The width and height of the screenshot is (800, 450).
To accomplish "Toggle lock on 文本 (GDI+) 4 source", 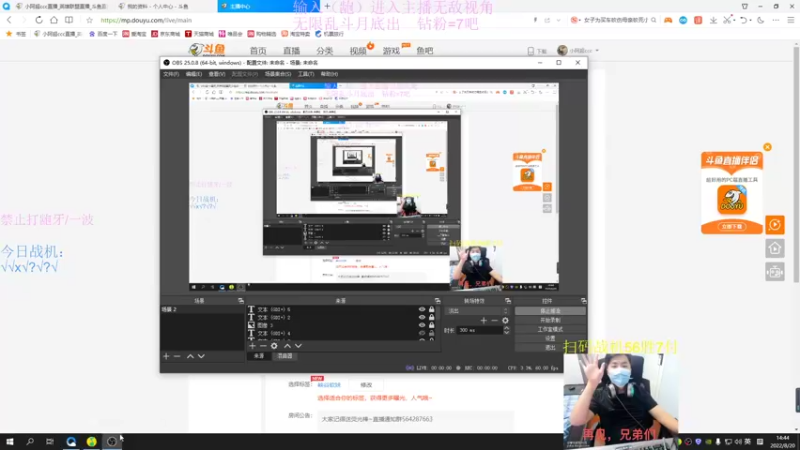I will (432, 333).
